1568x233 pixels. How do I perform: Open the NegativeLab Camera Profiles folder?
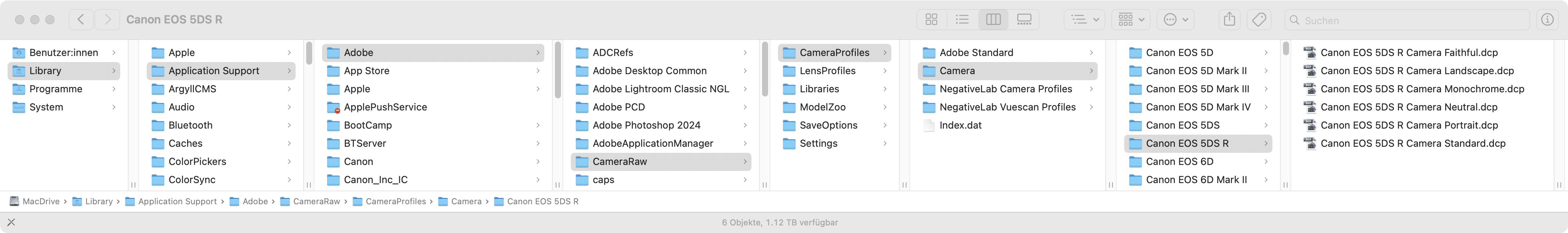coord(1007,89)
